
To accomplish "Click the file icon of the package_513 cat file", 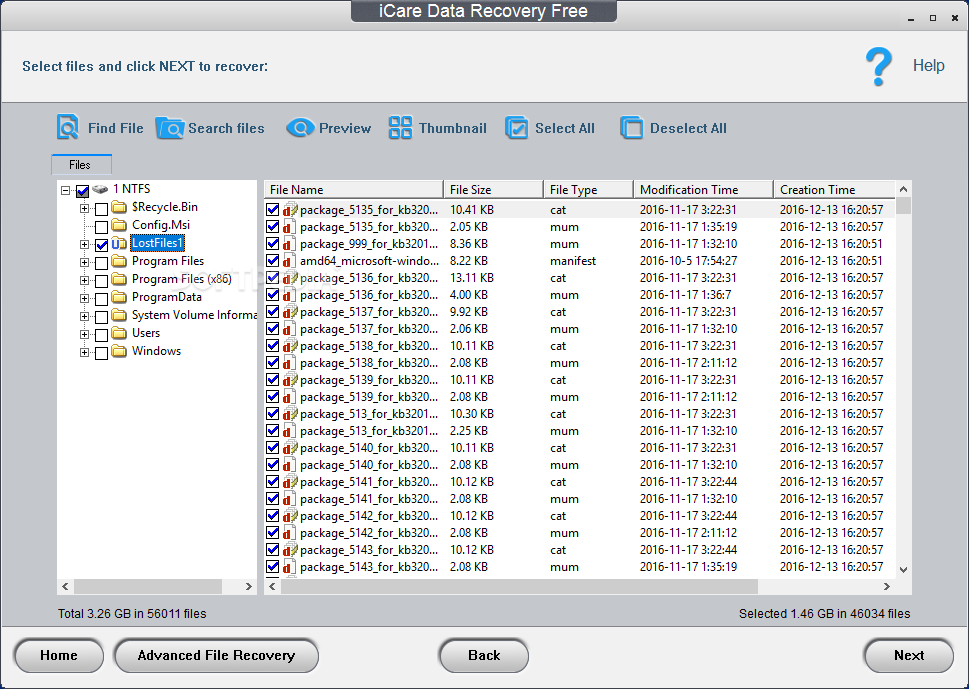I will (x=290, y=413).
